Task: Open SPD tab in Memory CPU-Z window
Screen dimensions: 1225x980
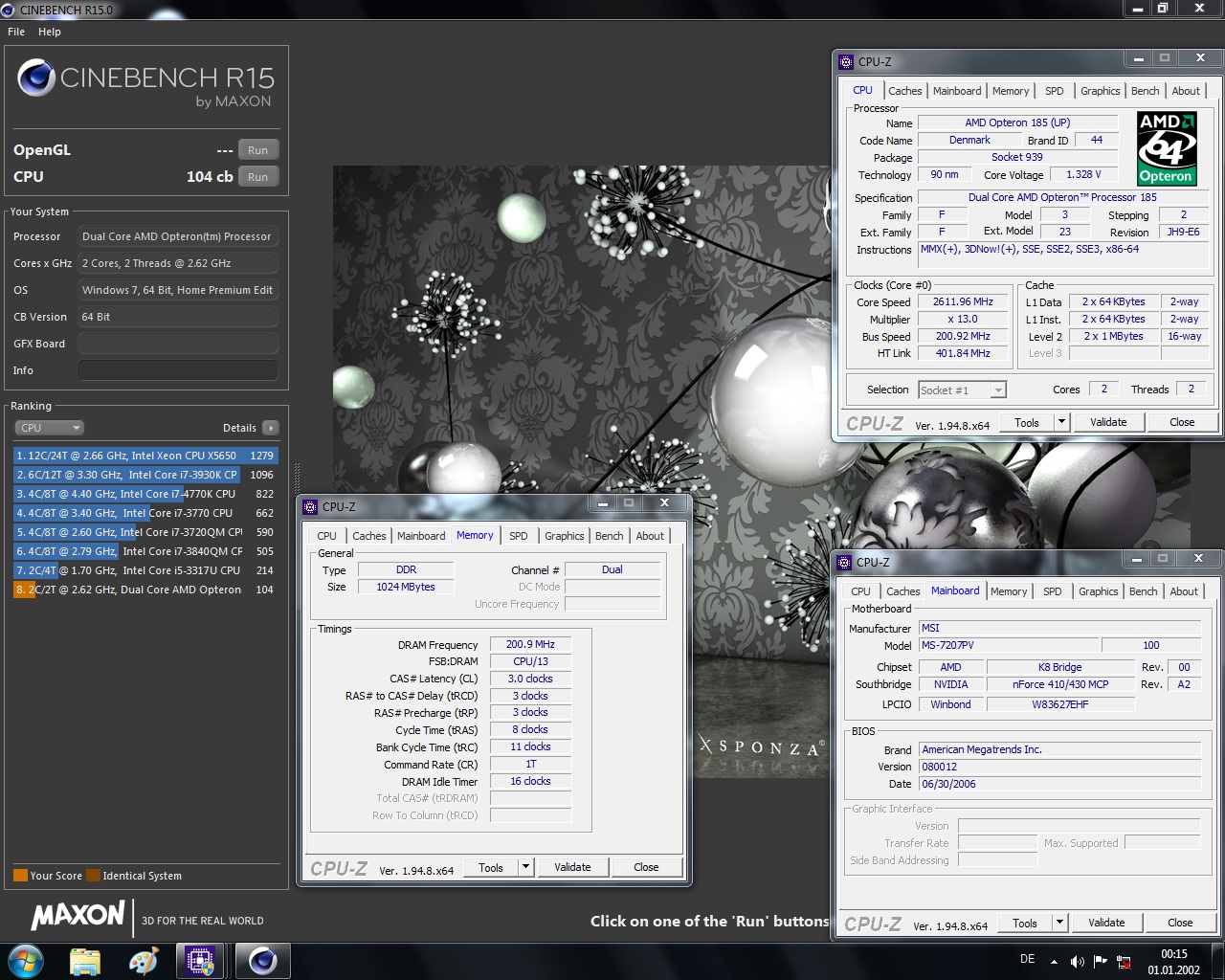Action: coord(518,536)
